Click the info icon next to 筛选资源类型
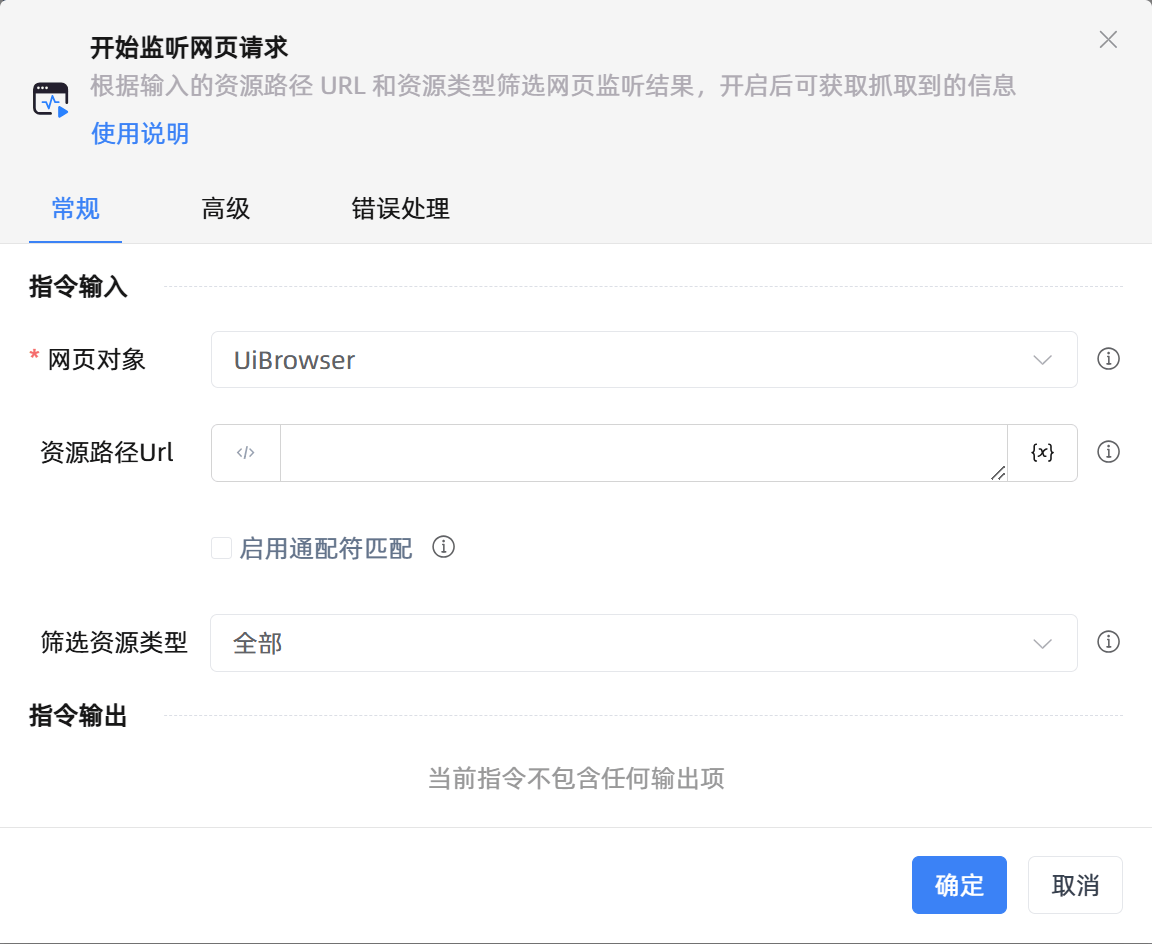The height and width of the screenshot is (944, 1152). pos(1108,643)
